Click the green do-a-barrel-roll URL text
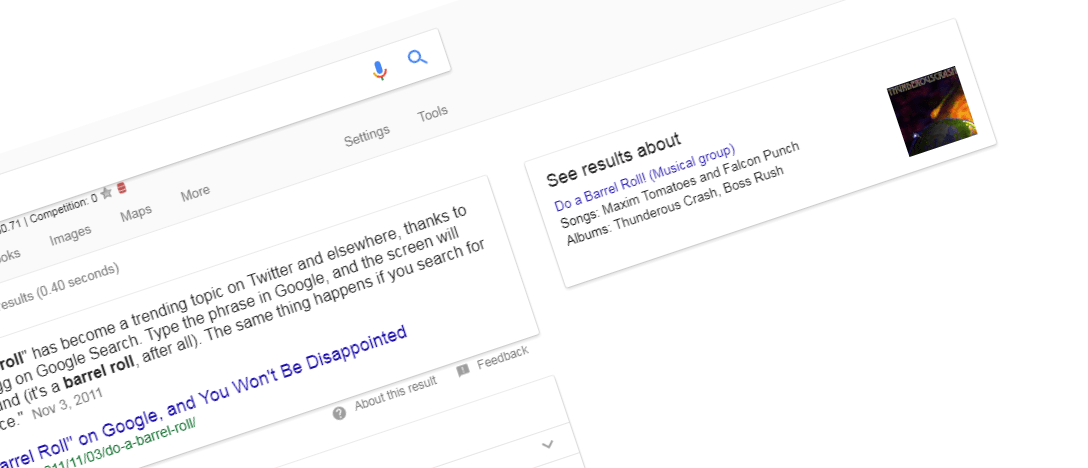 (x=130, y=440)
